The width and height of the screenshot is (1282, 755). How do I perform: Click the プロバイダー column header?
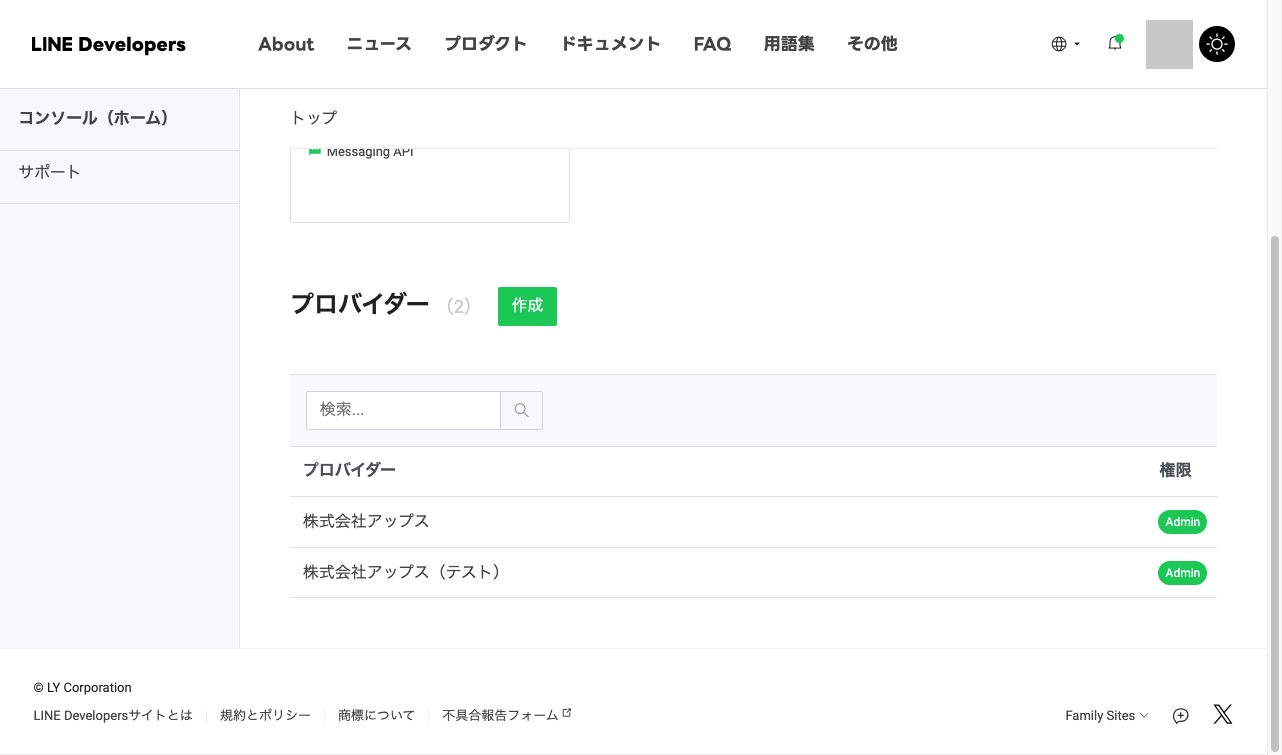[x=349, y=470]
